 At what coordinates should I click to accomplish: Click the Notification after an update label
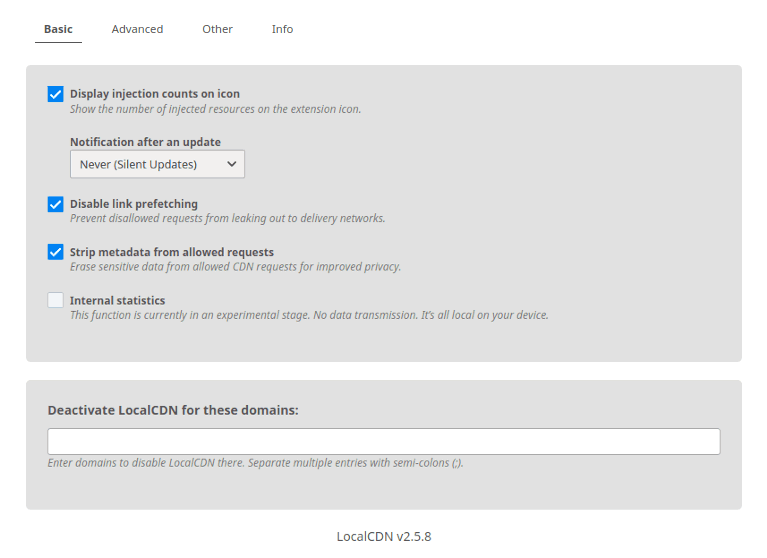pyautogui.click(x=145, y=142)
